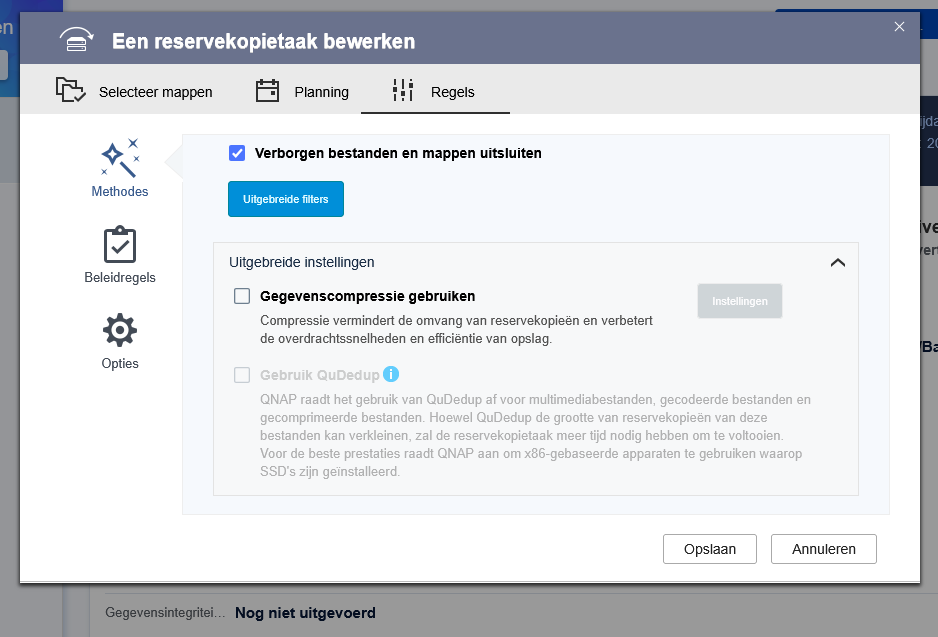Click the Uitgebreide filters button

pyautogui.click(x=286, y=199)
